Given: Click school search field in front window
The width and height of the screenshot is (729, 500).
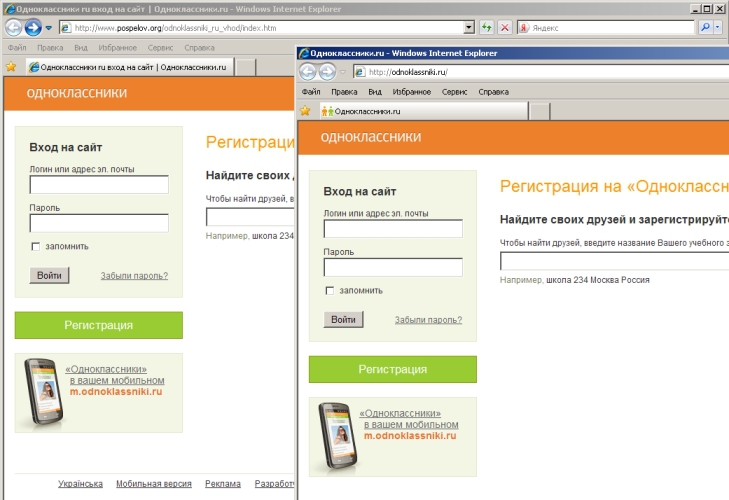Looking at the screenshot, I should pos(615,261).
